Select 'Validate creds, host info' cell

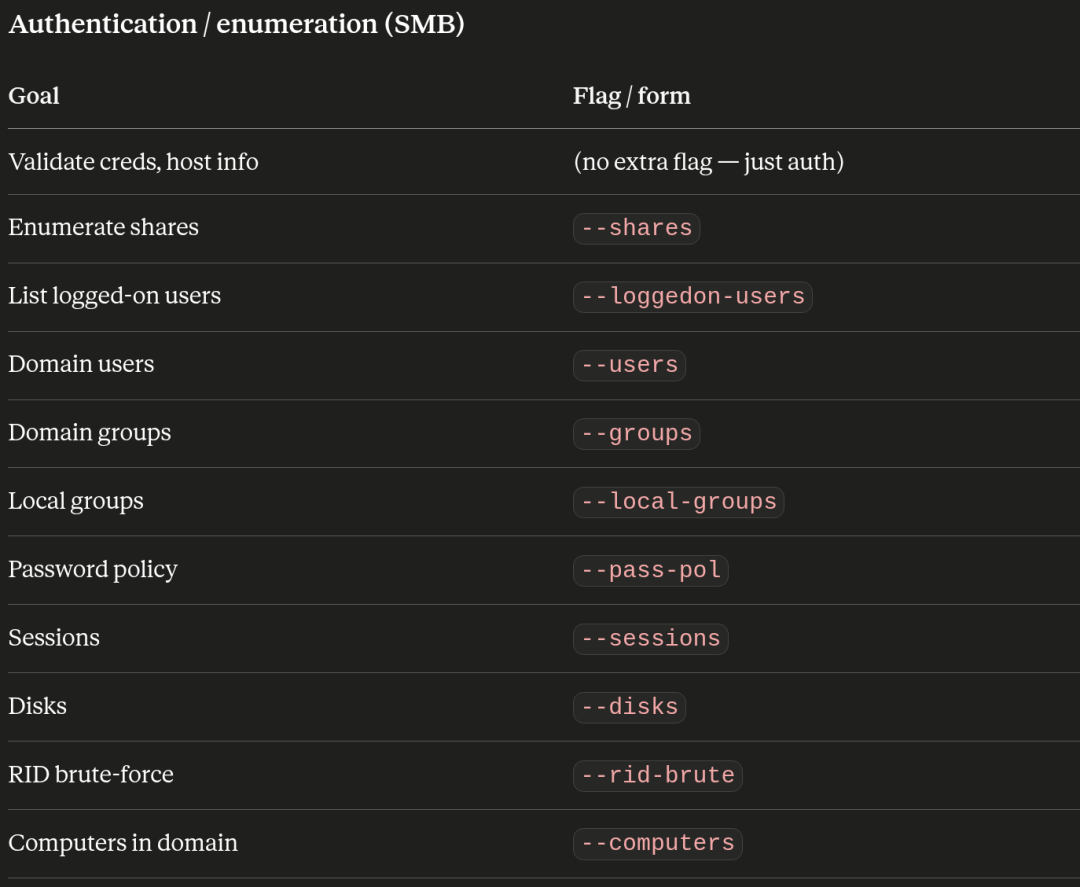tap(133, 162)
